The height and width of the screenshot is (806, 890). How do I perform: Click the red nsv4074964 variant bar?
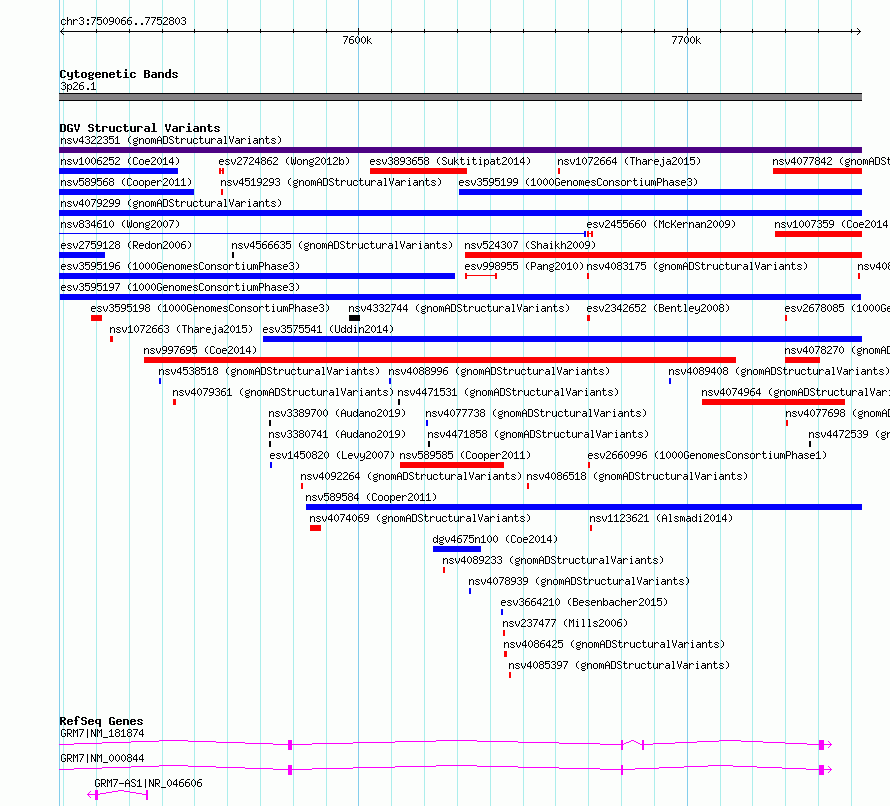point(773,402)
